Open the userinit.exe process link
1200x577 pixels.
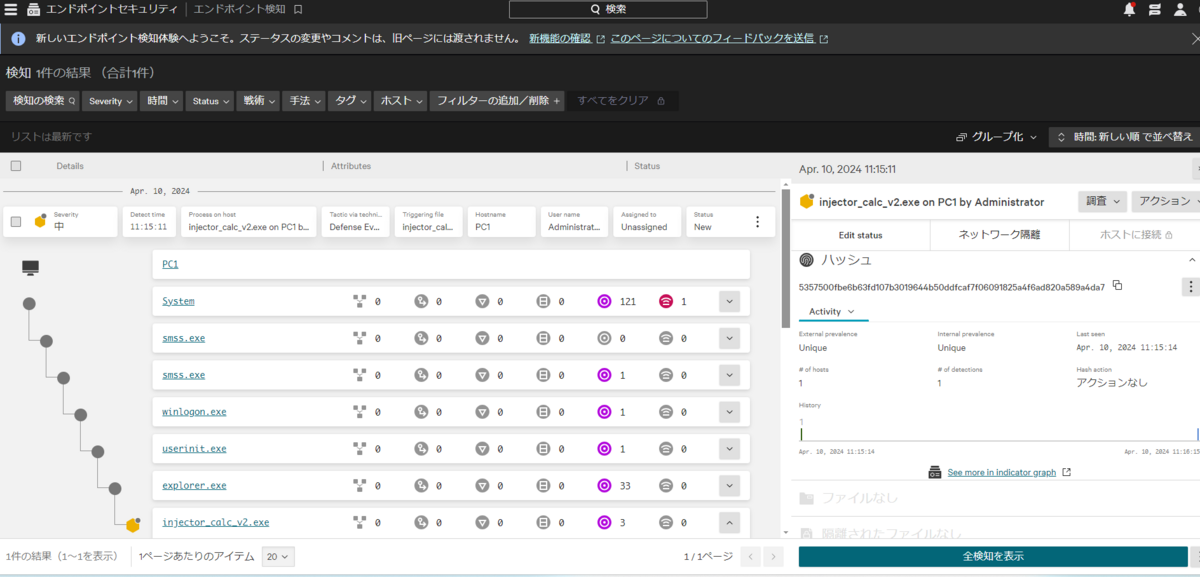(194, 449)
